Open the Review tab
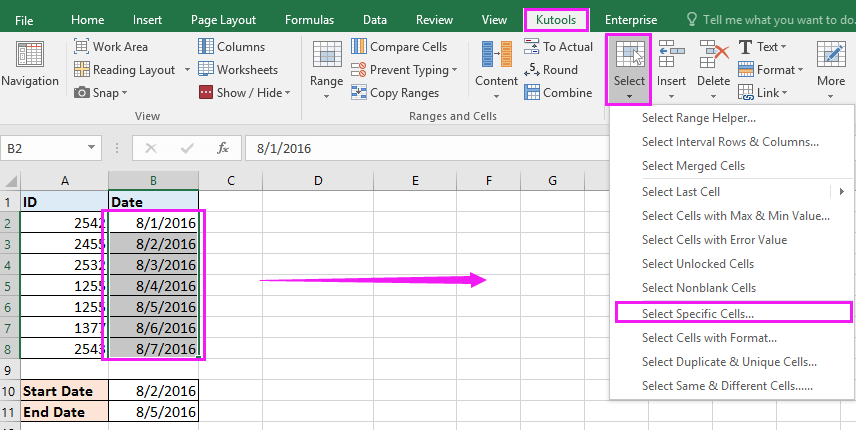This screenshot has width=856, height=430. point(435,20)
